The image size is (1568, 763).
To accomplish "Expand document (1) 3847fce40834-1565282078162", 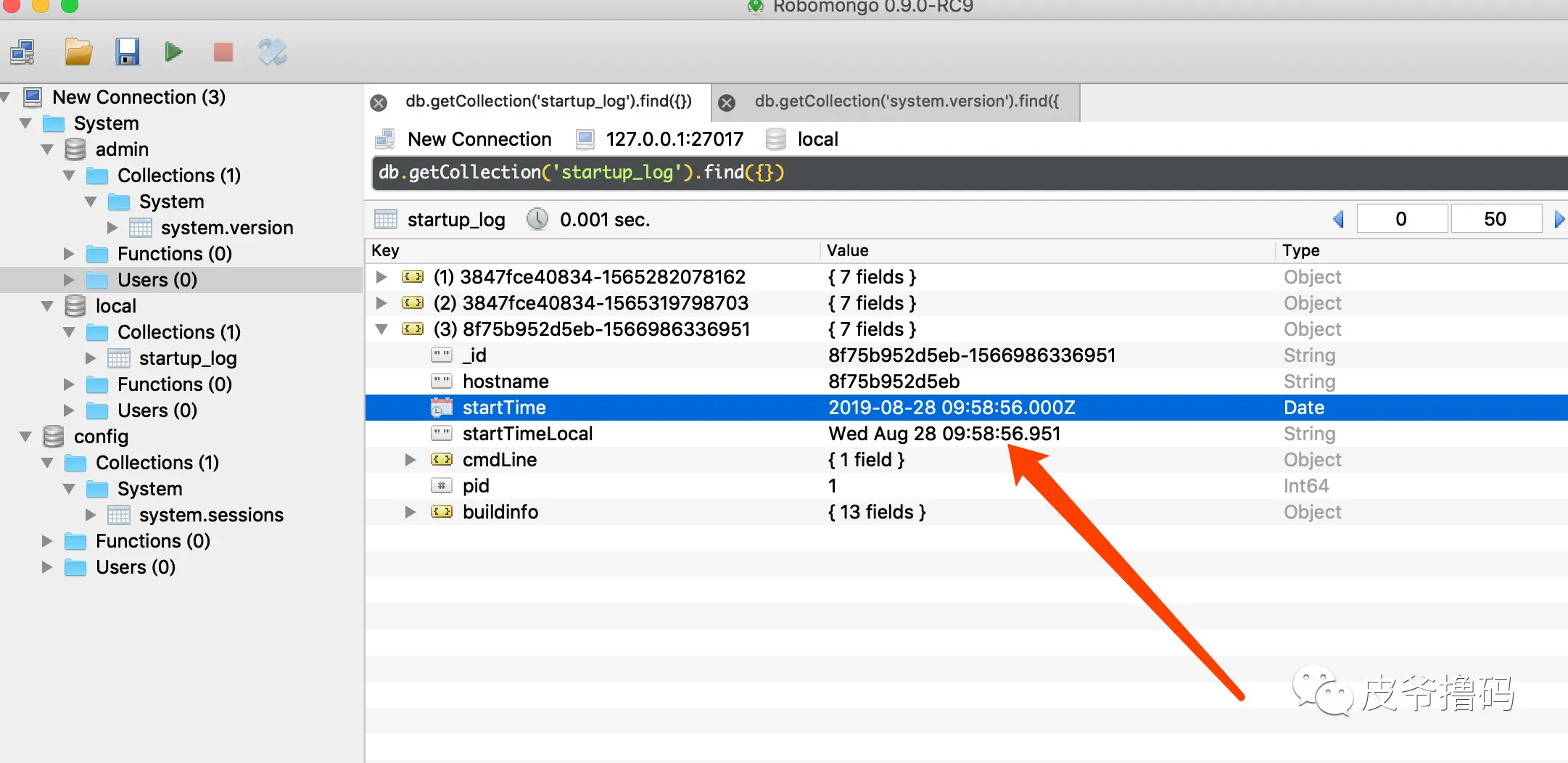I will 381,277.
